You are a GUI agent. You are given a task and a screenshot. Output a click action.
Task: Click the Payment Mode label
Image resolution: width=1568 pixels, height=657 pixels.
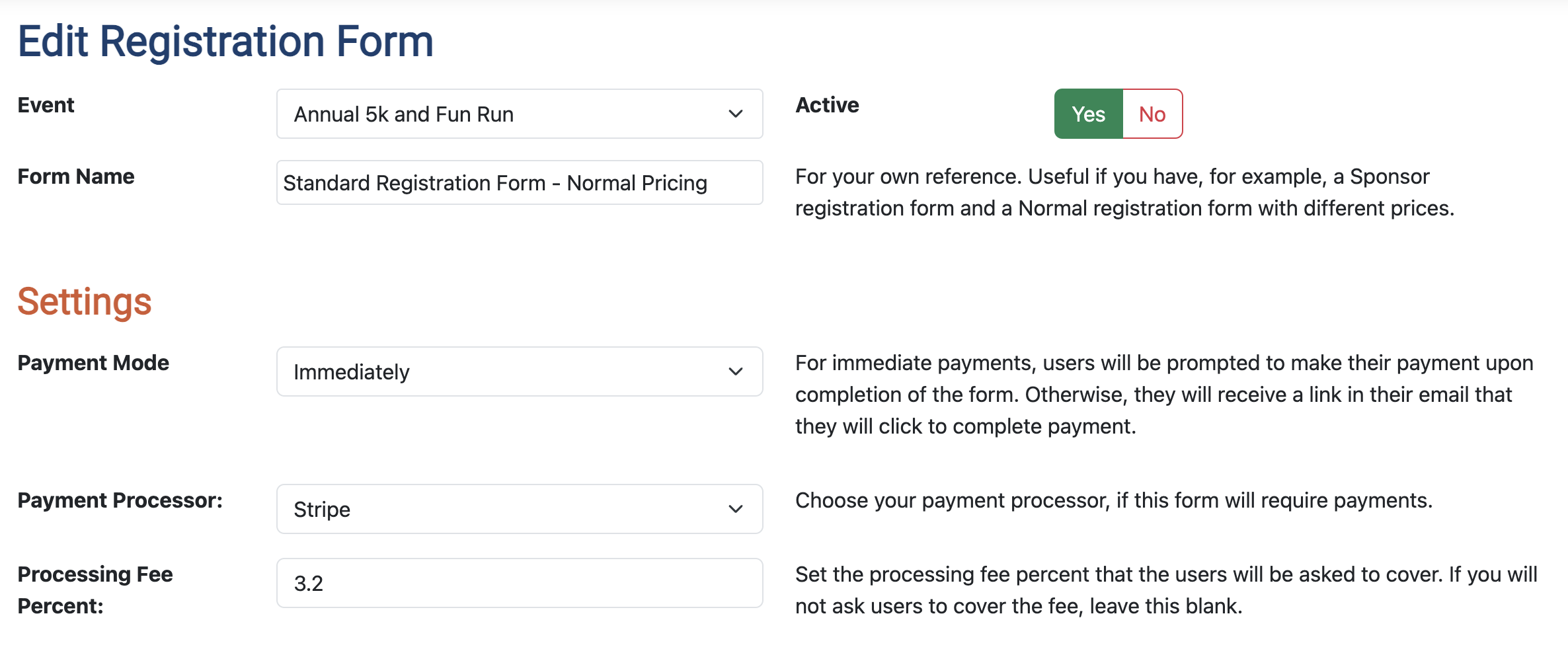click(x=93, y=363)
